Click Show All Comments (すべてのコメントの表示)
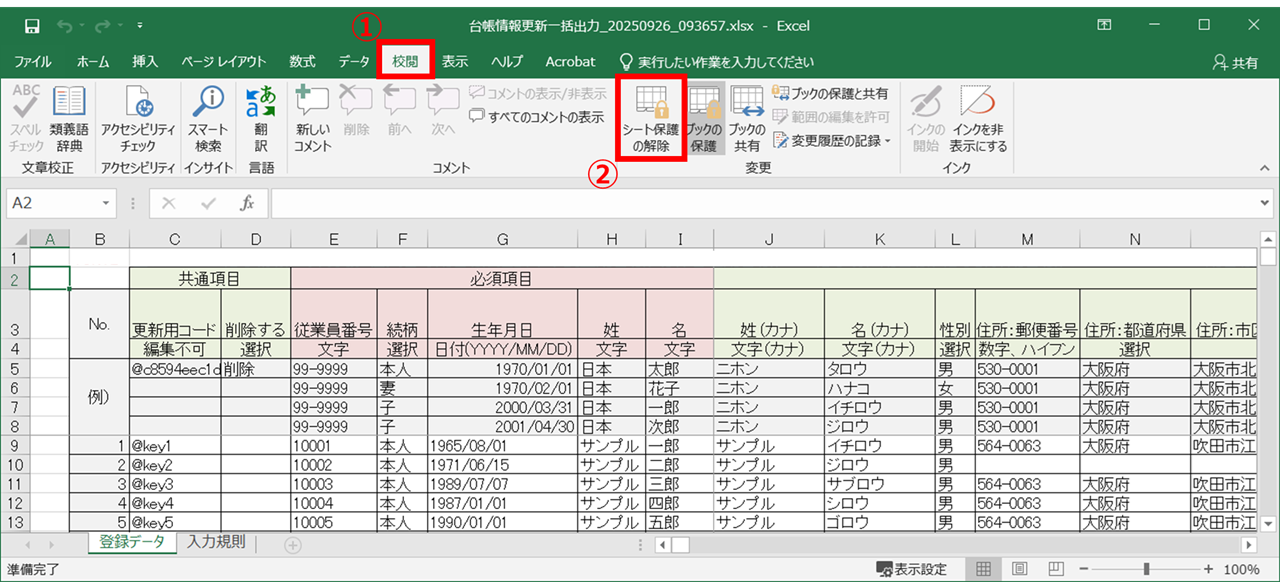 [x=537, y=117]
